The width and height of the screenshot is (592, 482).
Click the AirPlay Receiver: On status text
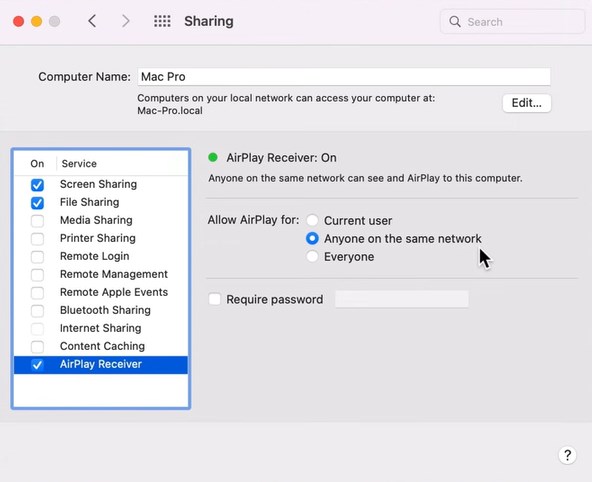tap(281, 158)
